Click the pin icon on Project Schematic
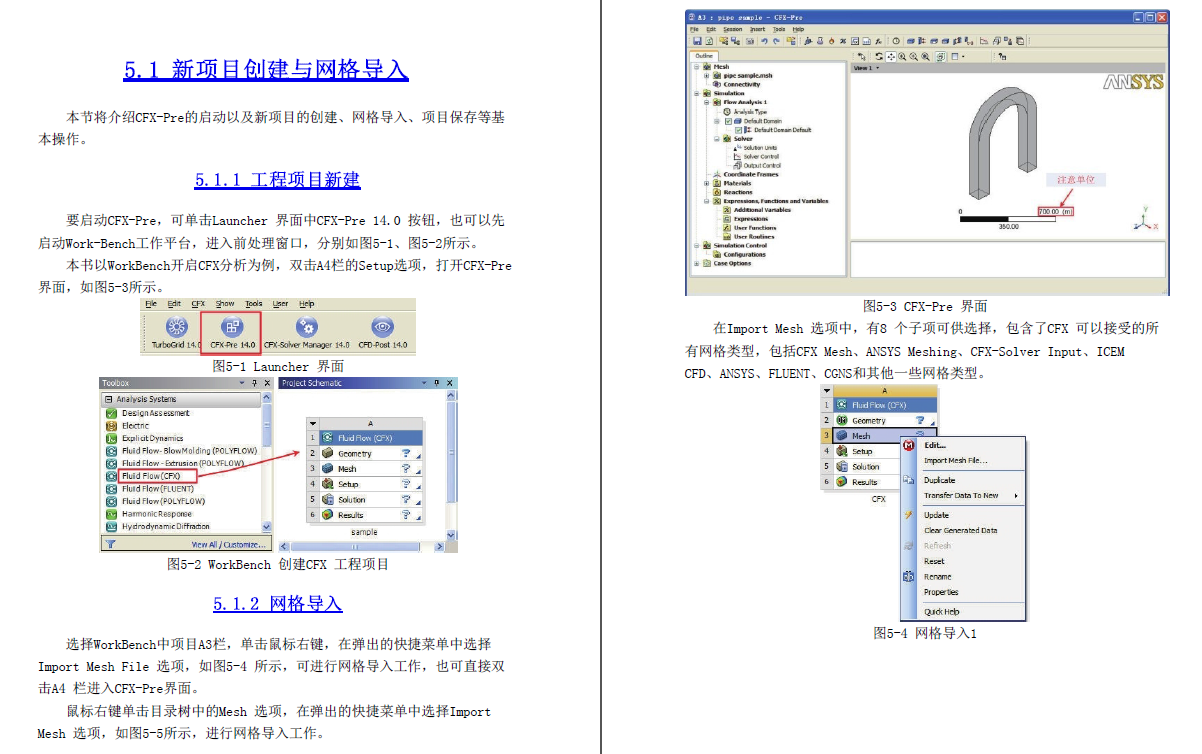 pos(438,383)
